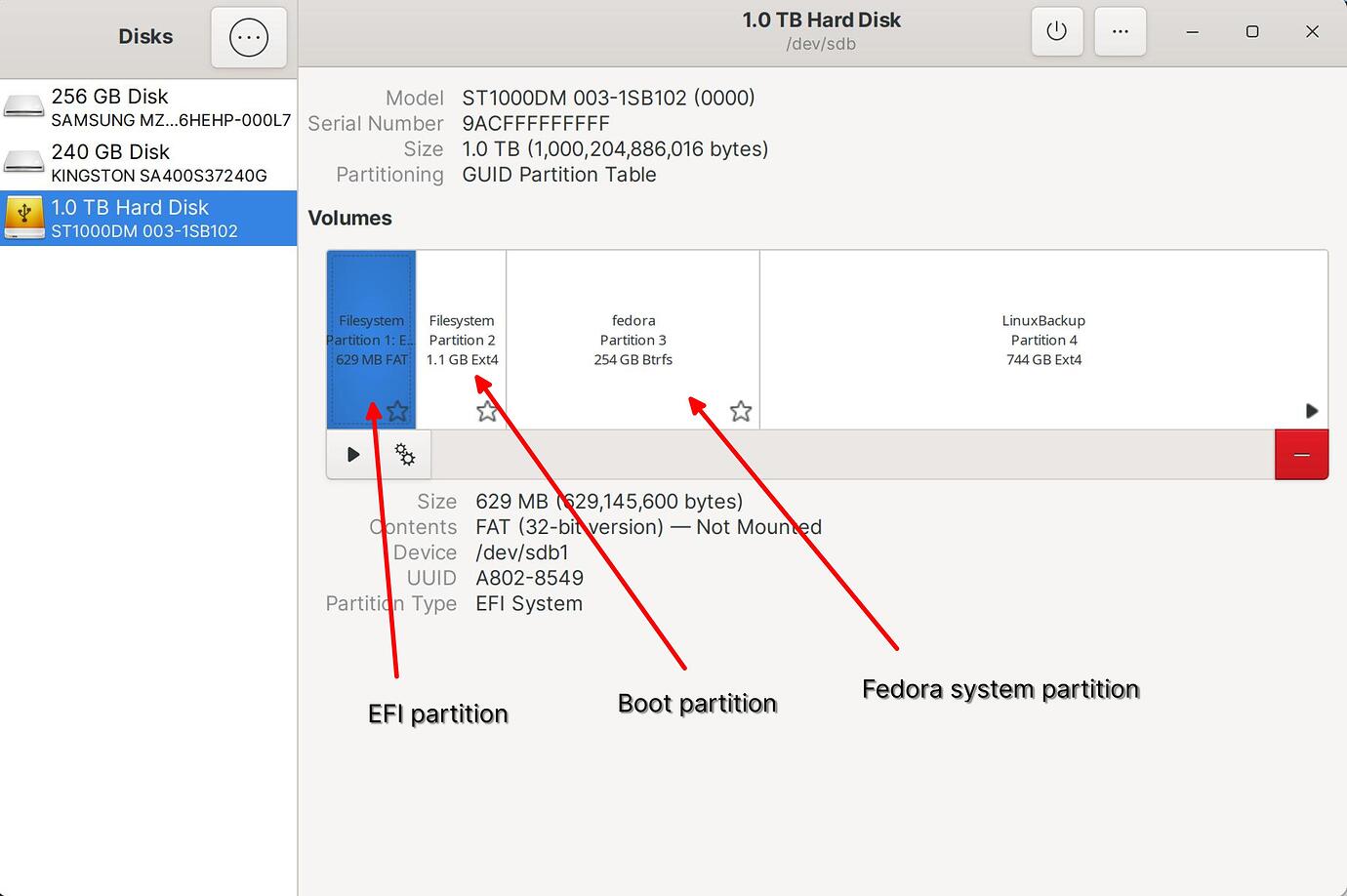Star the EFI System Partition 1
The width and height of the screenshot is (1347, 896).
tap(397, 411)
